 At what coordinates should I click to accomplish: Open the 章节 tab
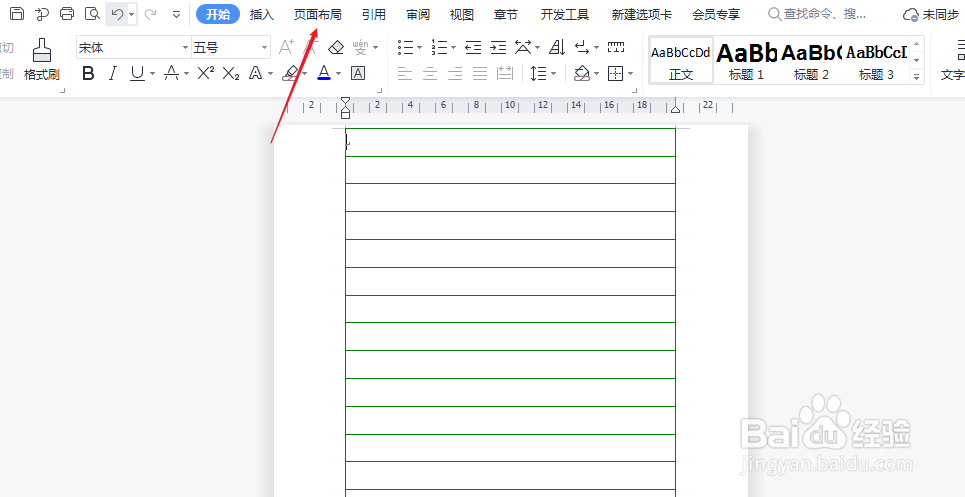point(506,15)
